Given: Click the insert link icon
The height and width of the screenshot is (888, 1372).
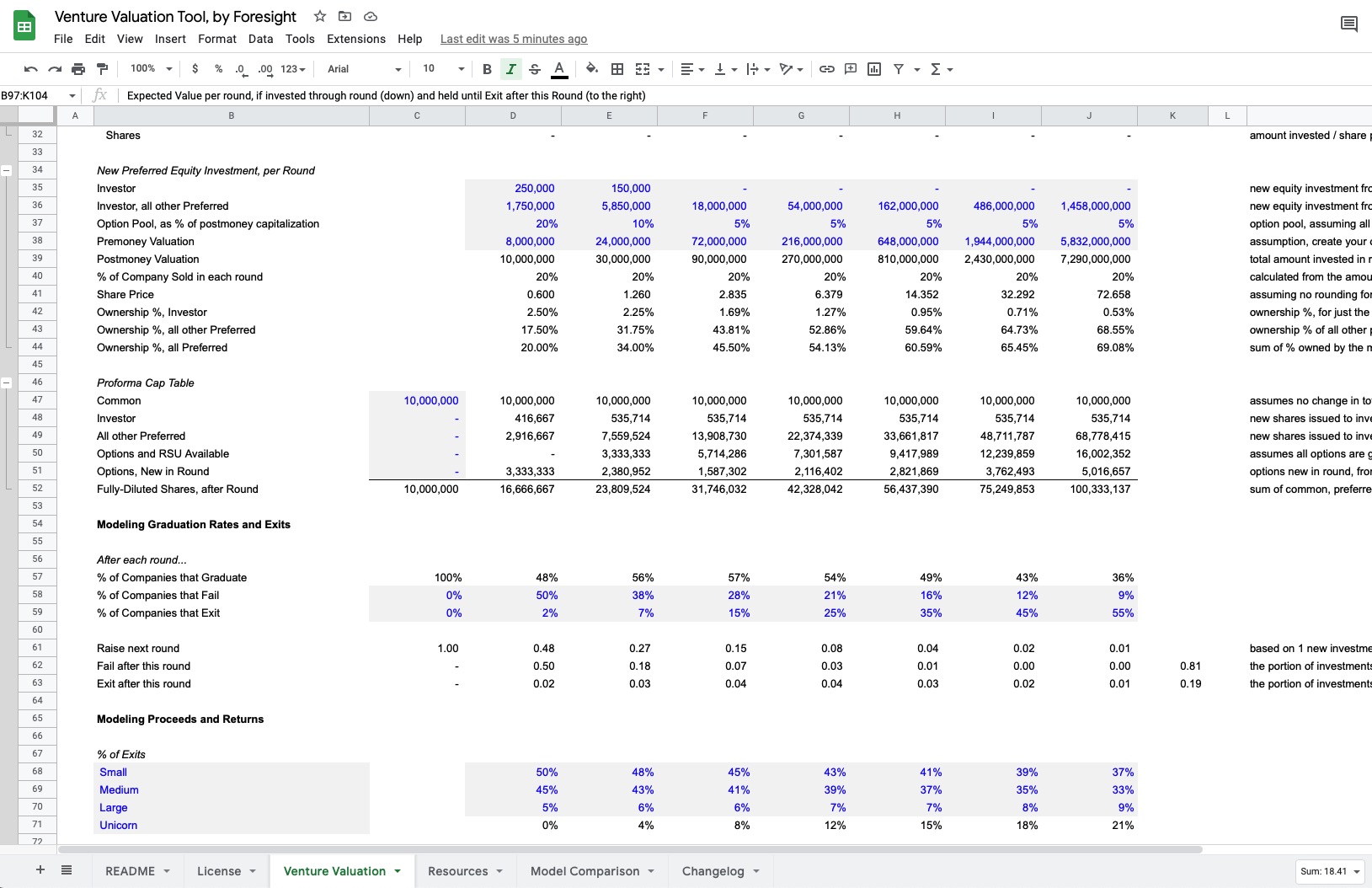Looking at the screenshot, I should pos(827,69).
